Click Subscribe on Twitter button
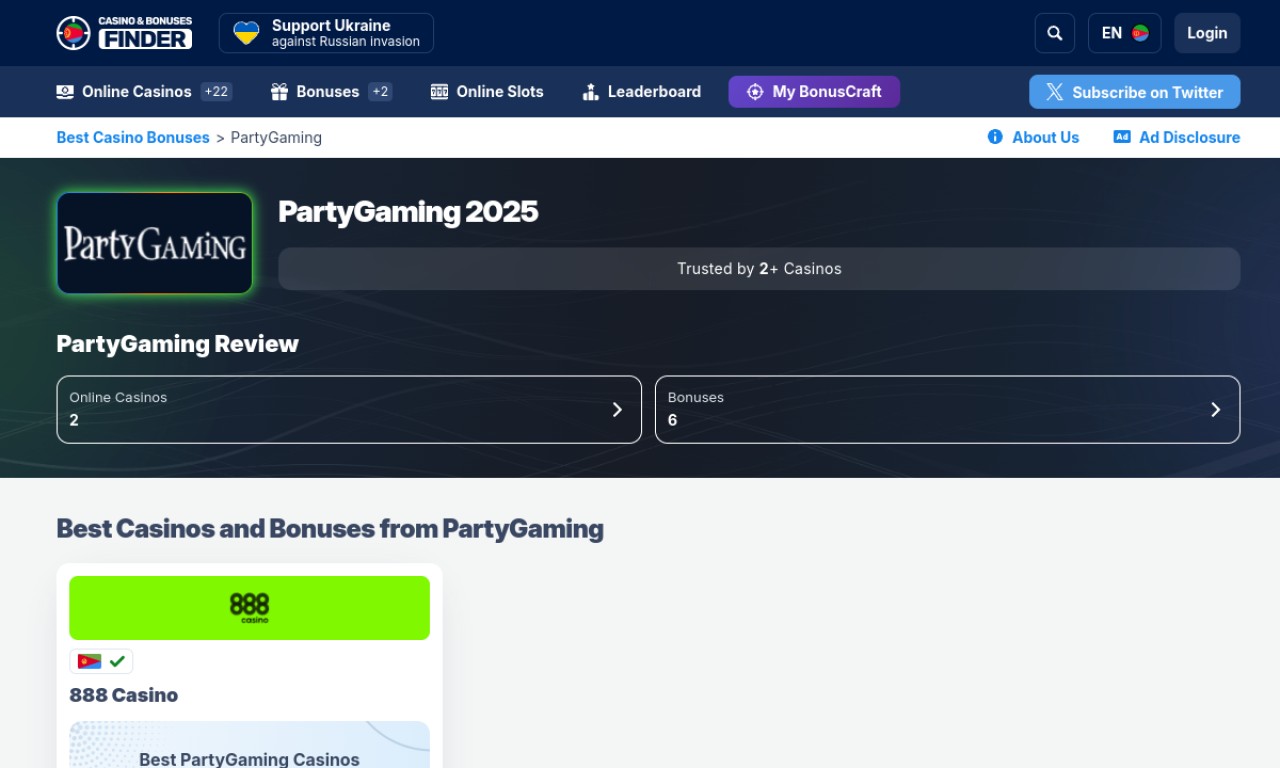This screenshot has width=1280, height=768. click(1134, 92)
